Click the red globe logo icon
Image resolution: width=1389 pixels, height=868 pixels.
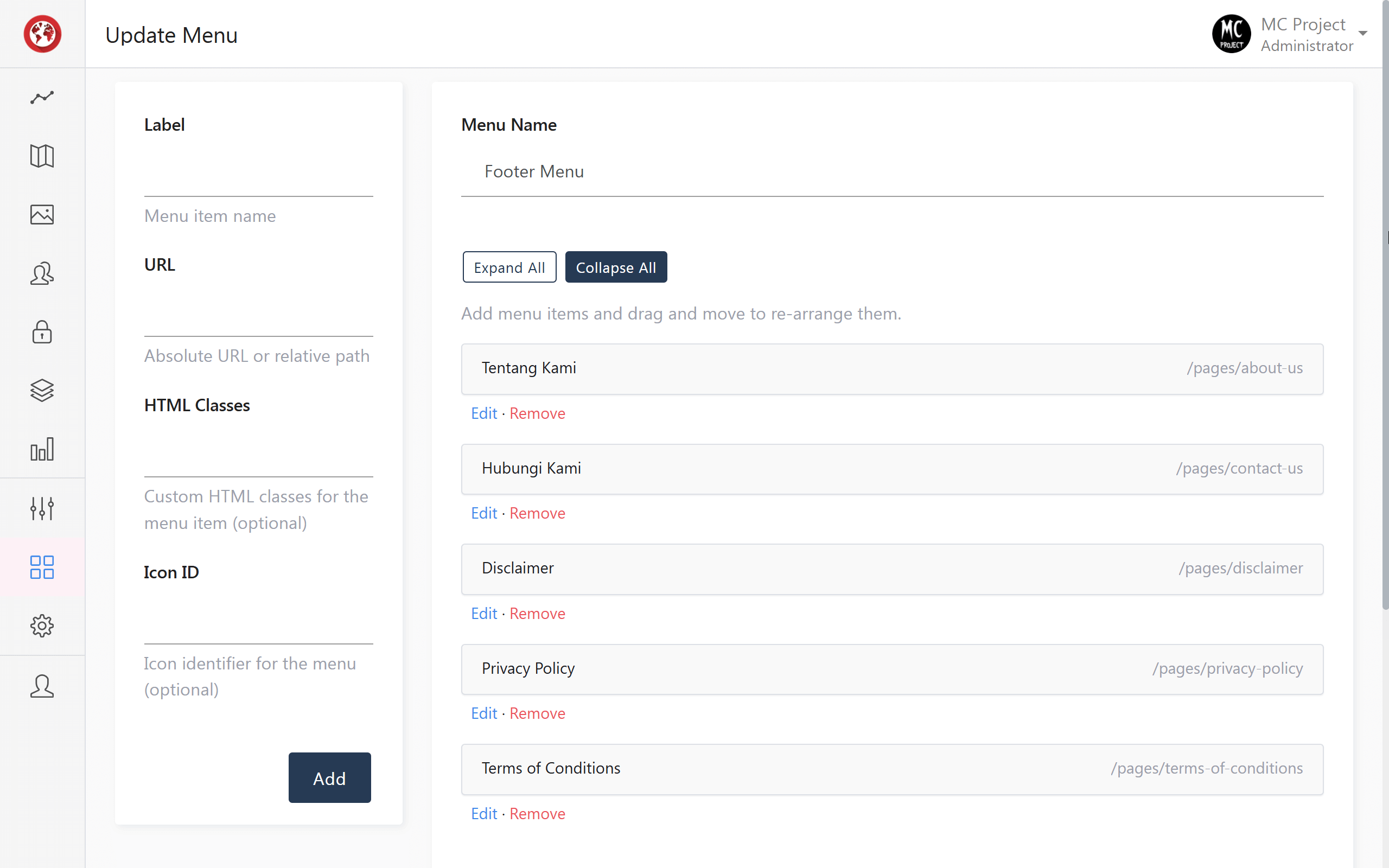[x=42, y=34]
